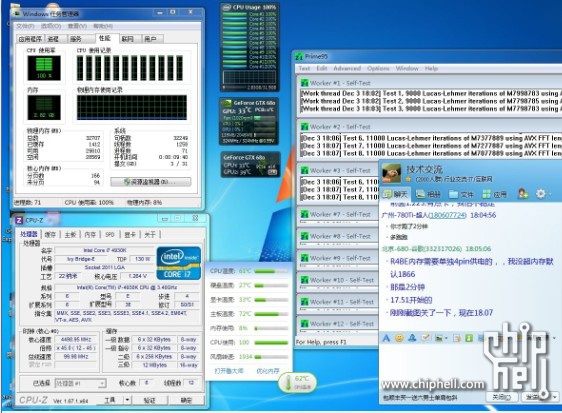Open emoji smiley picker in chat toolbar
This screenshot has height=413, width=562.
click(x=399, y=338)
